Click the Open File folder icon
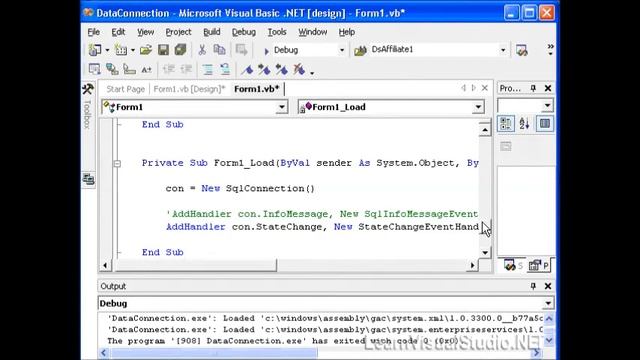The height and width of the screenshot is (360, 640). pyautogui.click(x=146, y=50)
